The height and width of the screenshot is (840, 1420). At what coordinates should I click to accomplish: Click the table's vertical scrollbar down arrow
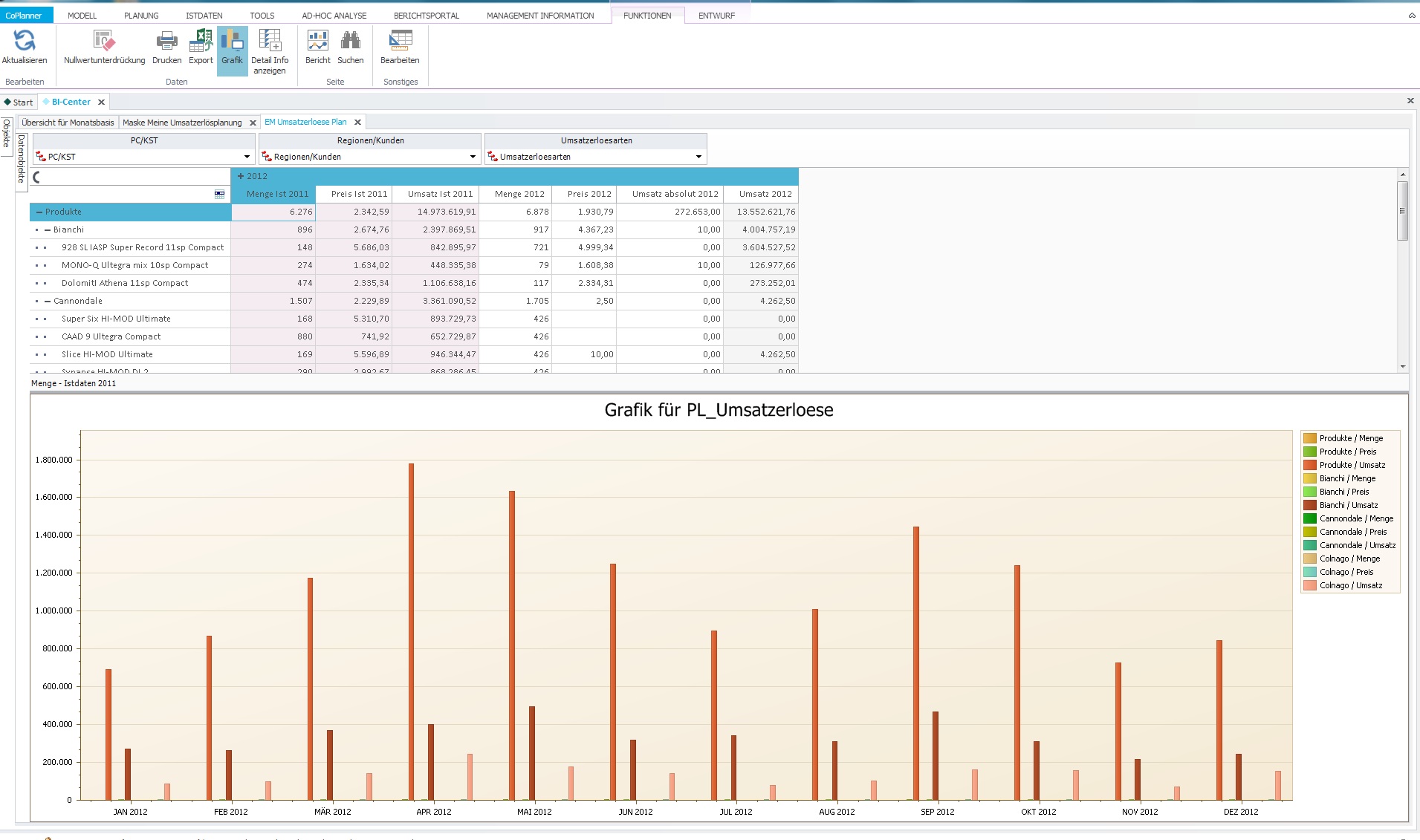click(x=1403, y=367)
